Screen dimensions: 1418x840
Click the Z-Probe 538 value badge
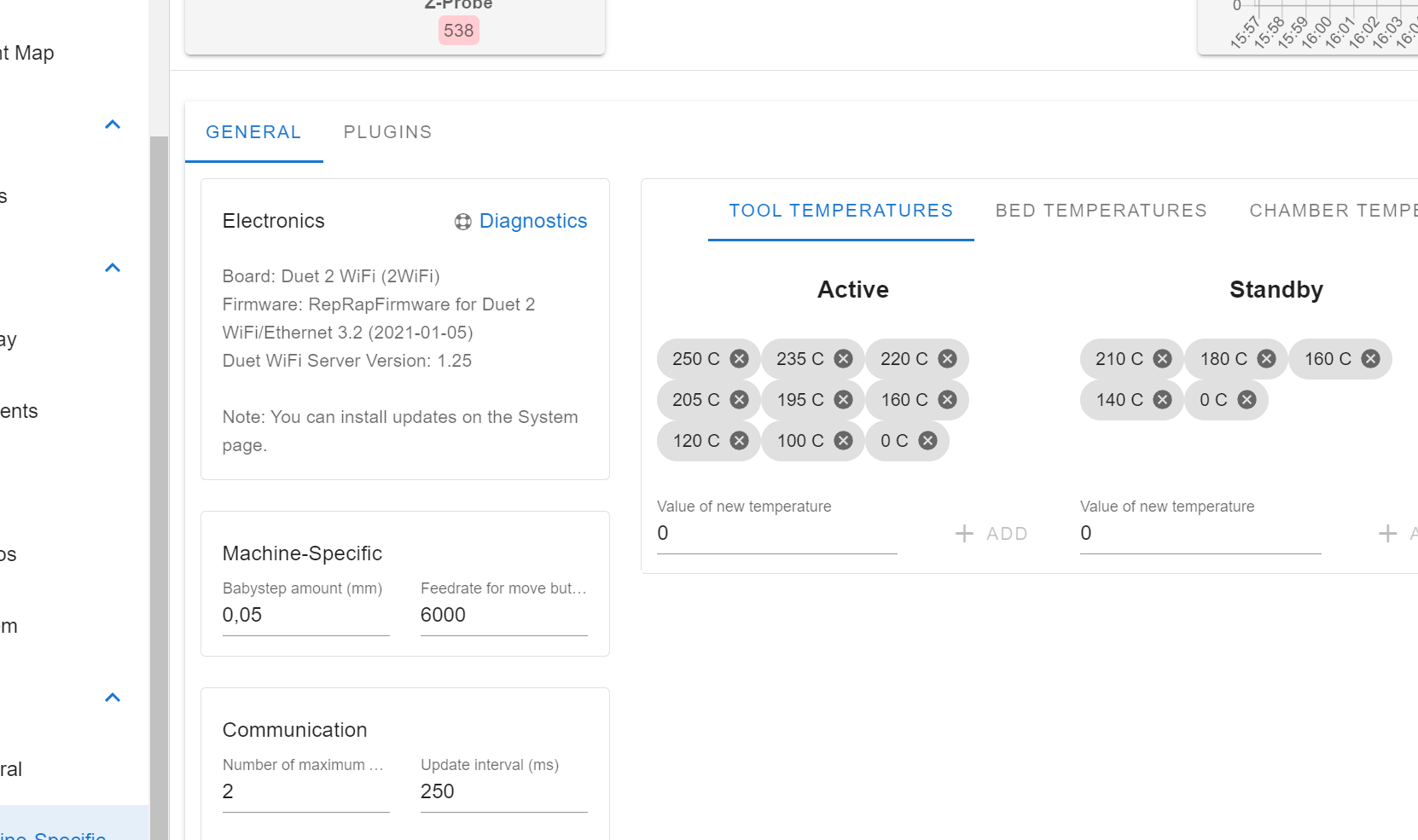click(x=459, y=31)
